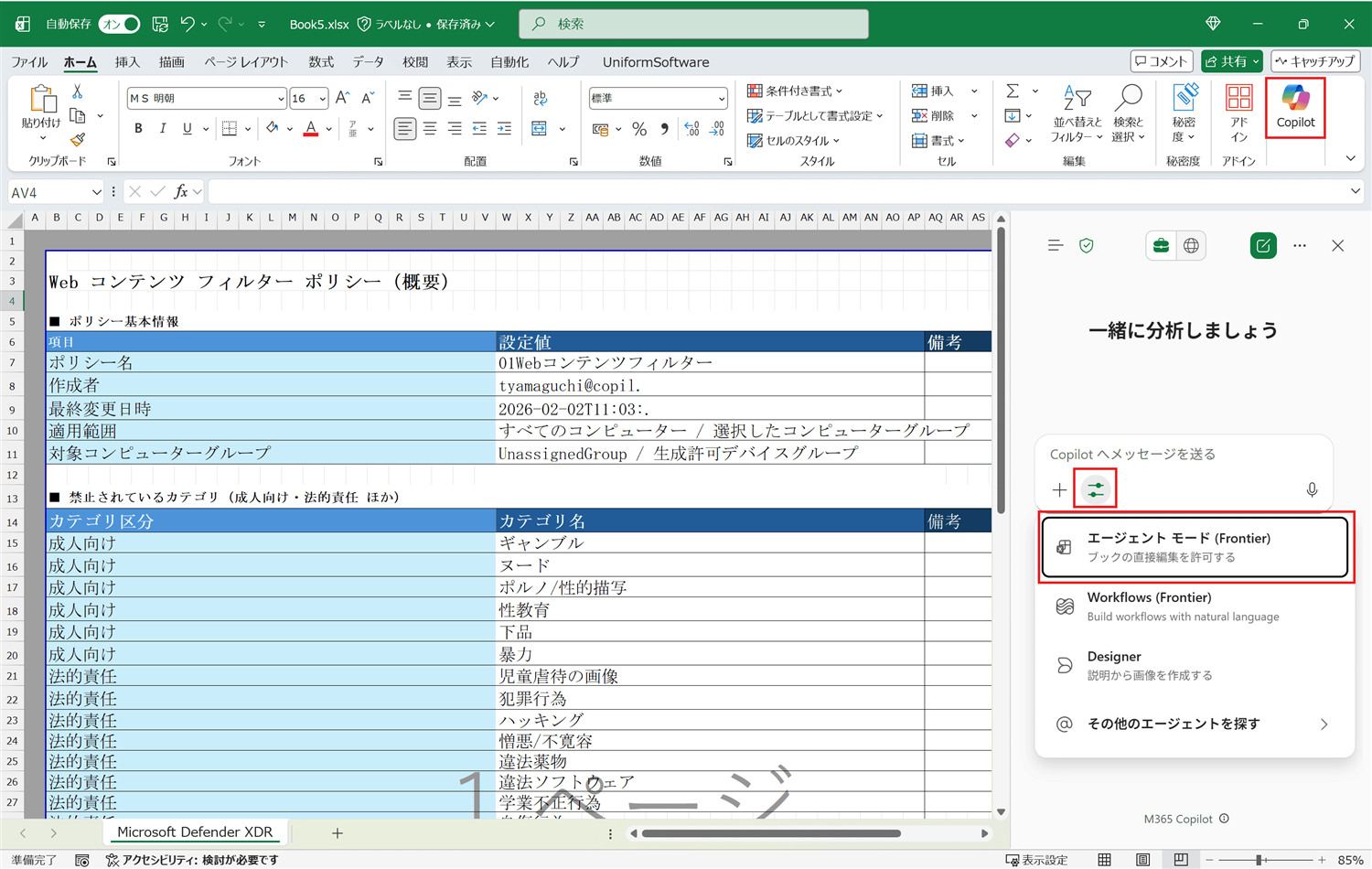The height and width of the screenshot is (869, 1372).
Task: Switch to Page Layout view in status bar
Action: 1143,860
